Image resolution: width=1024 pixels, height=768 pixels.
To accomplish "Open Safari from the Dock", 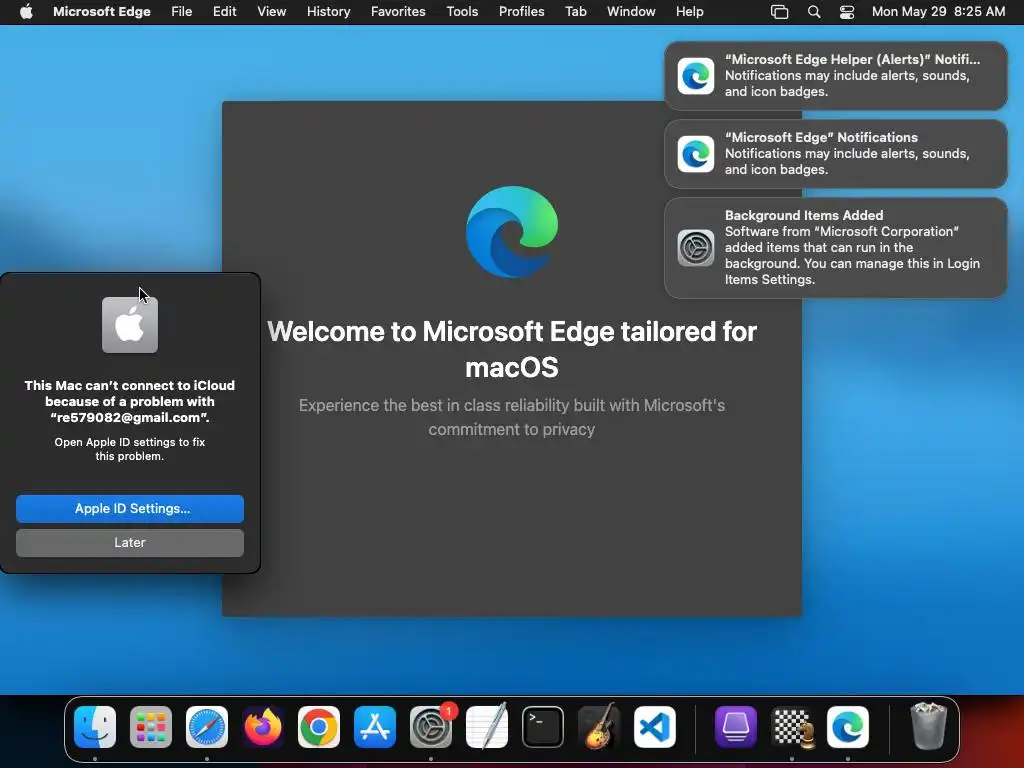I will coord(207,728).
